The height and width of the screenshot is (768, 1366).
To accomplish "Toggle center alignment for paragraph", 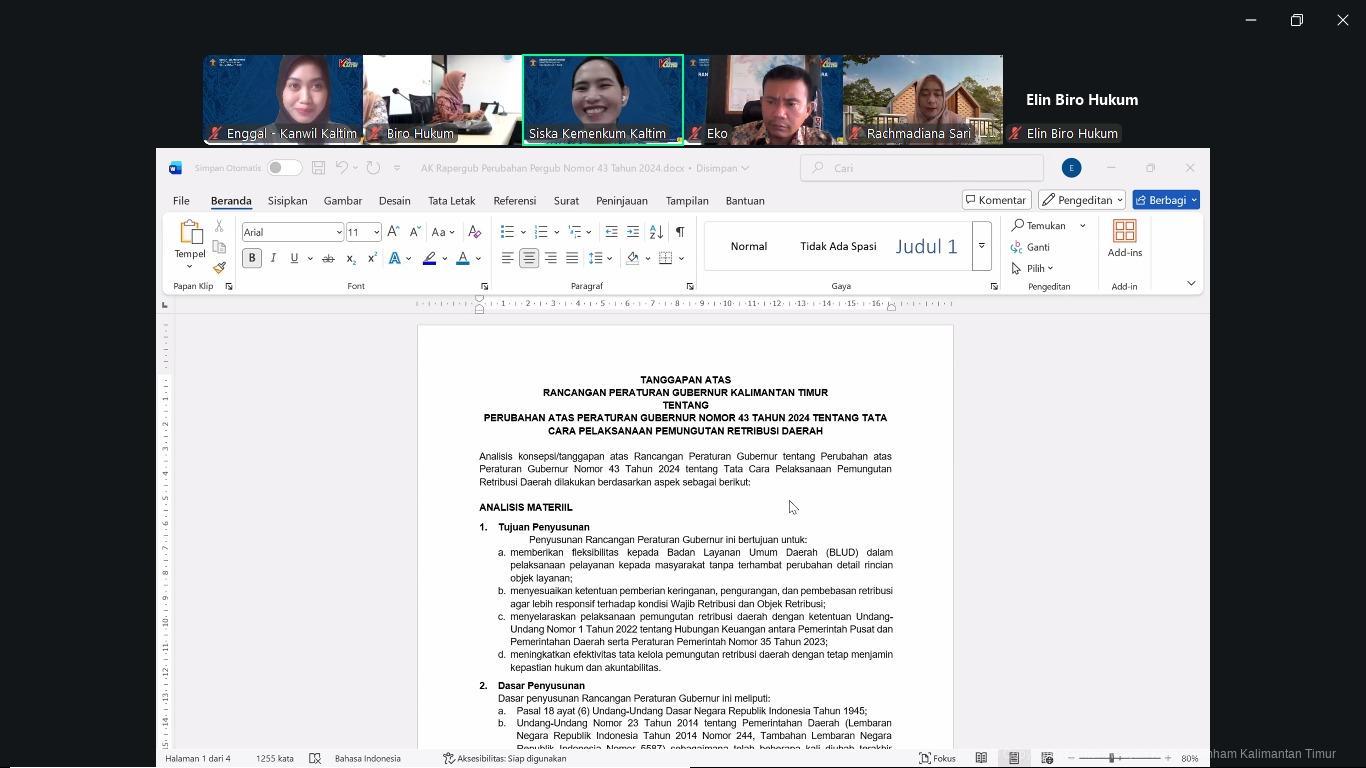I will (529, 259).
